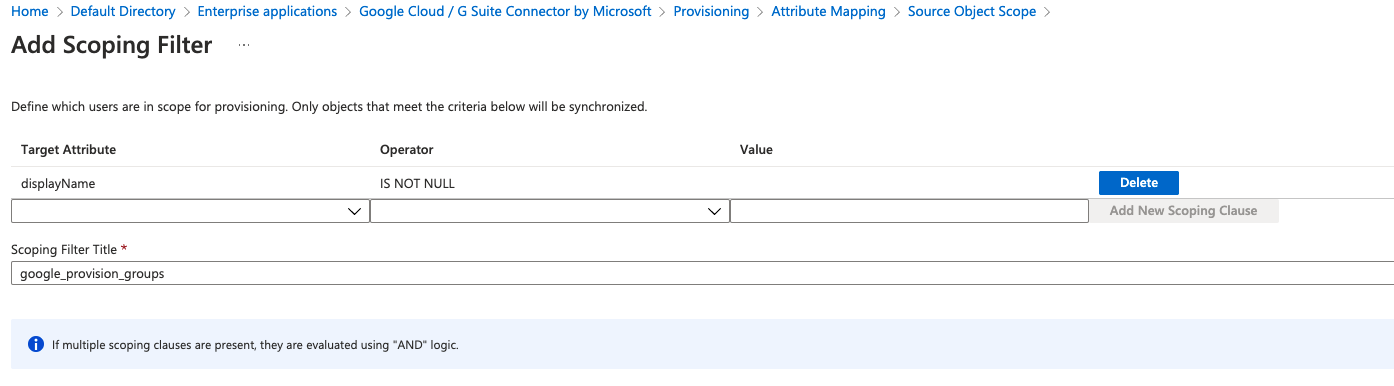
Task: Navigate to Provisioning breadcrumb
Action: point(711,12)
